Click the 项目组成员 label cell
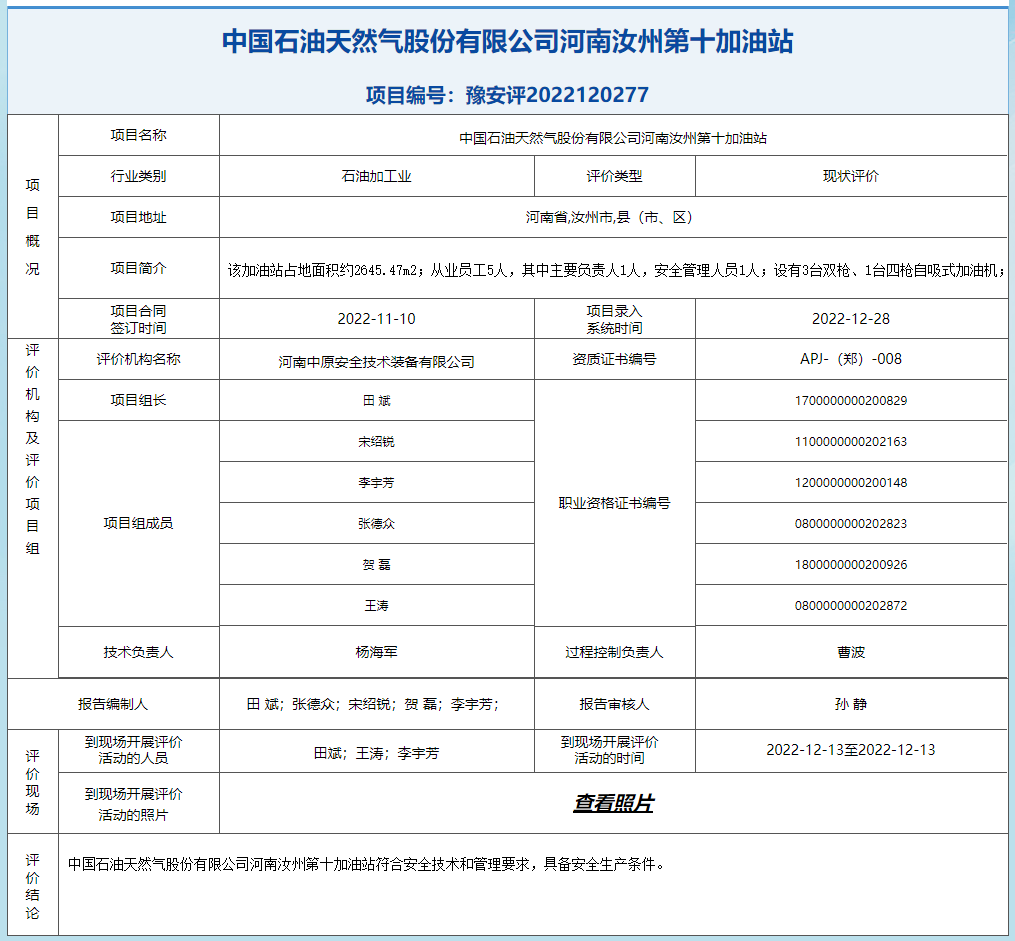The height and width of the screenshot is (941, 1015). tap(139, 524)
